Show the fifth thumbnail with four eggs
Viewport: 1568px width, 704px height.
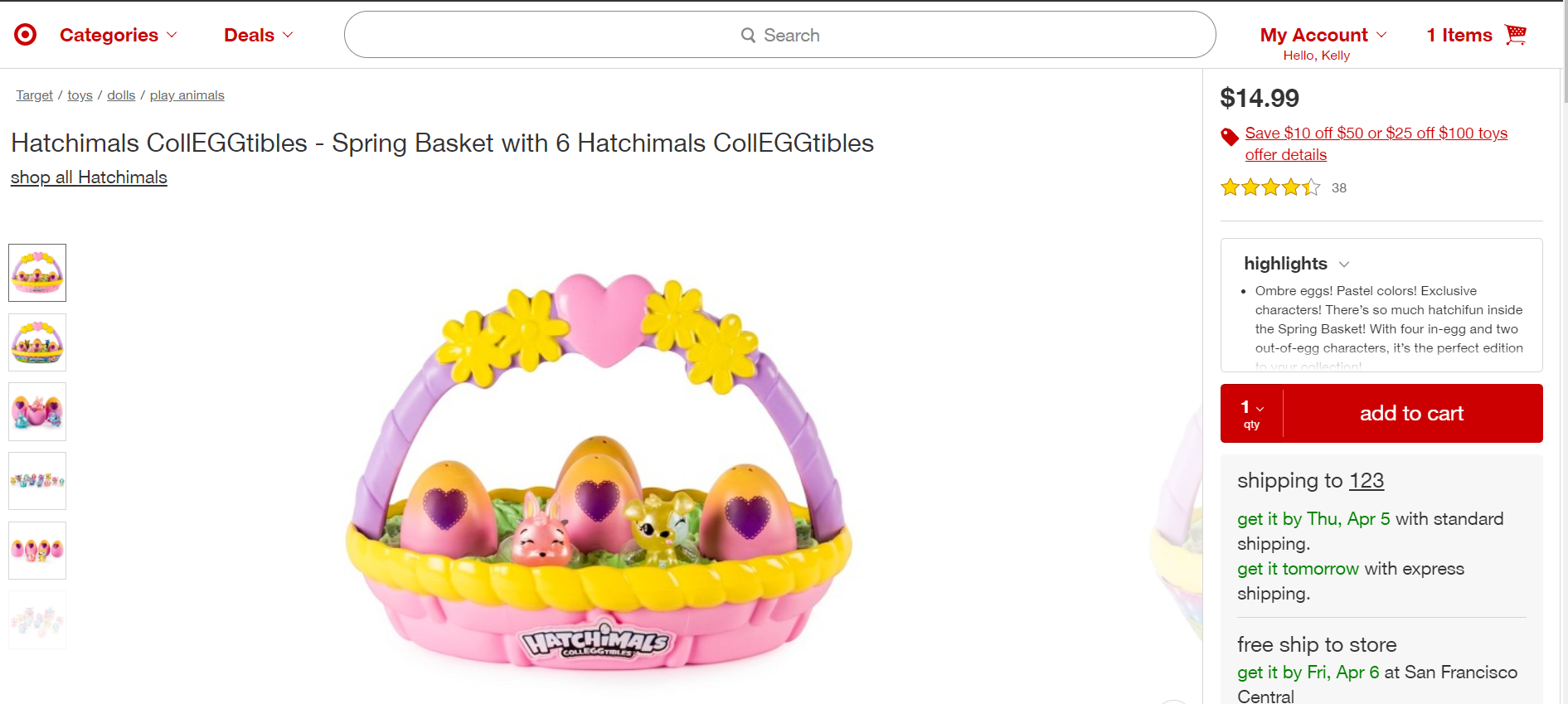tap(37, 551)
